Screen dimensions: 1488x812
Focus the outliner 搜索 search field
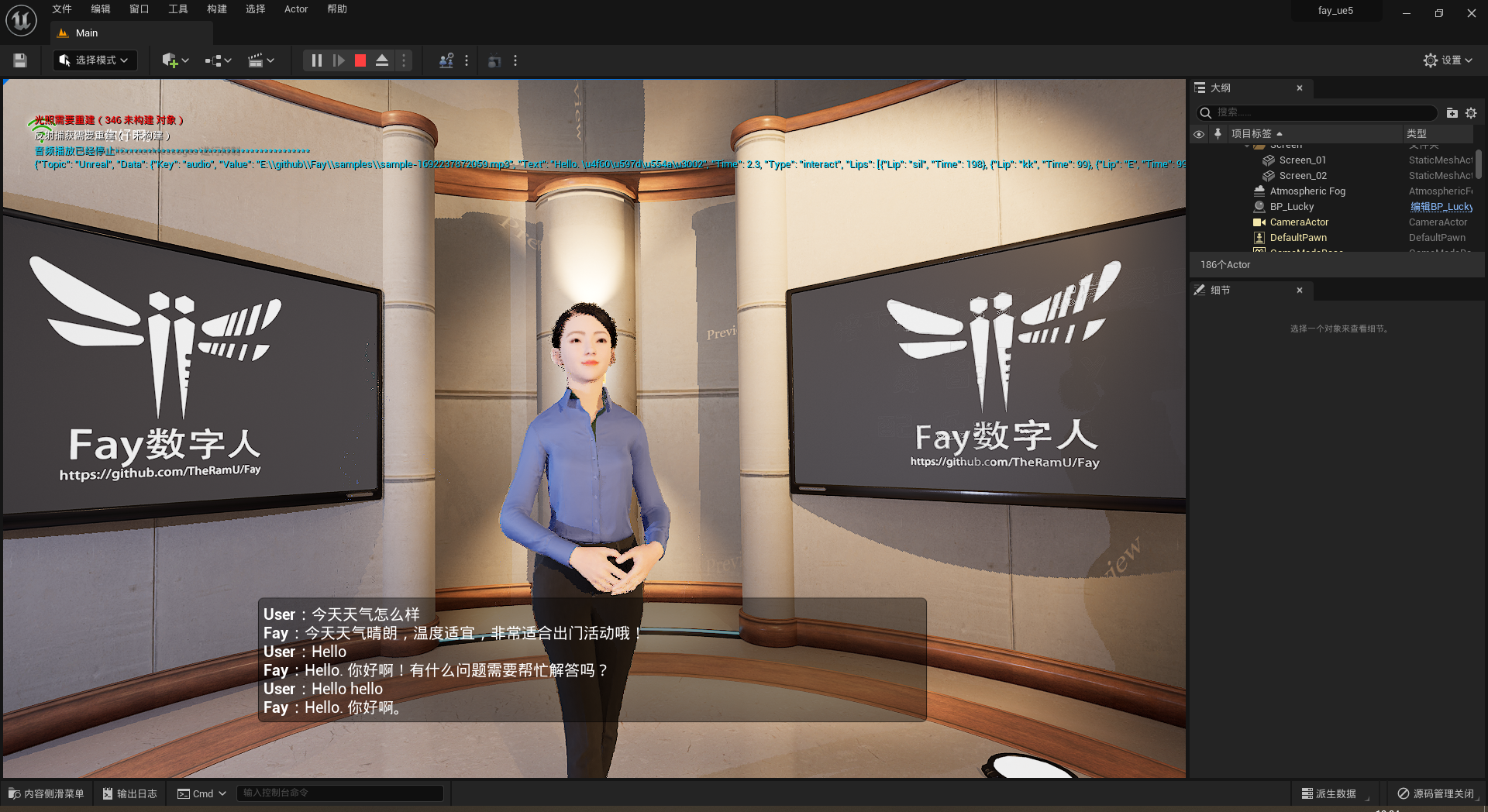[1317, 113]
